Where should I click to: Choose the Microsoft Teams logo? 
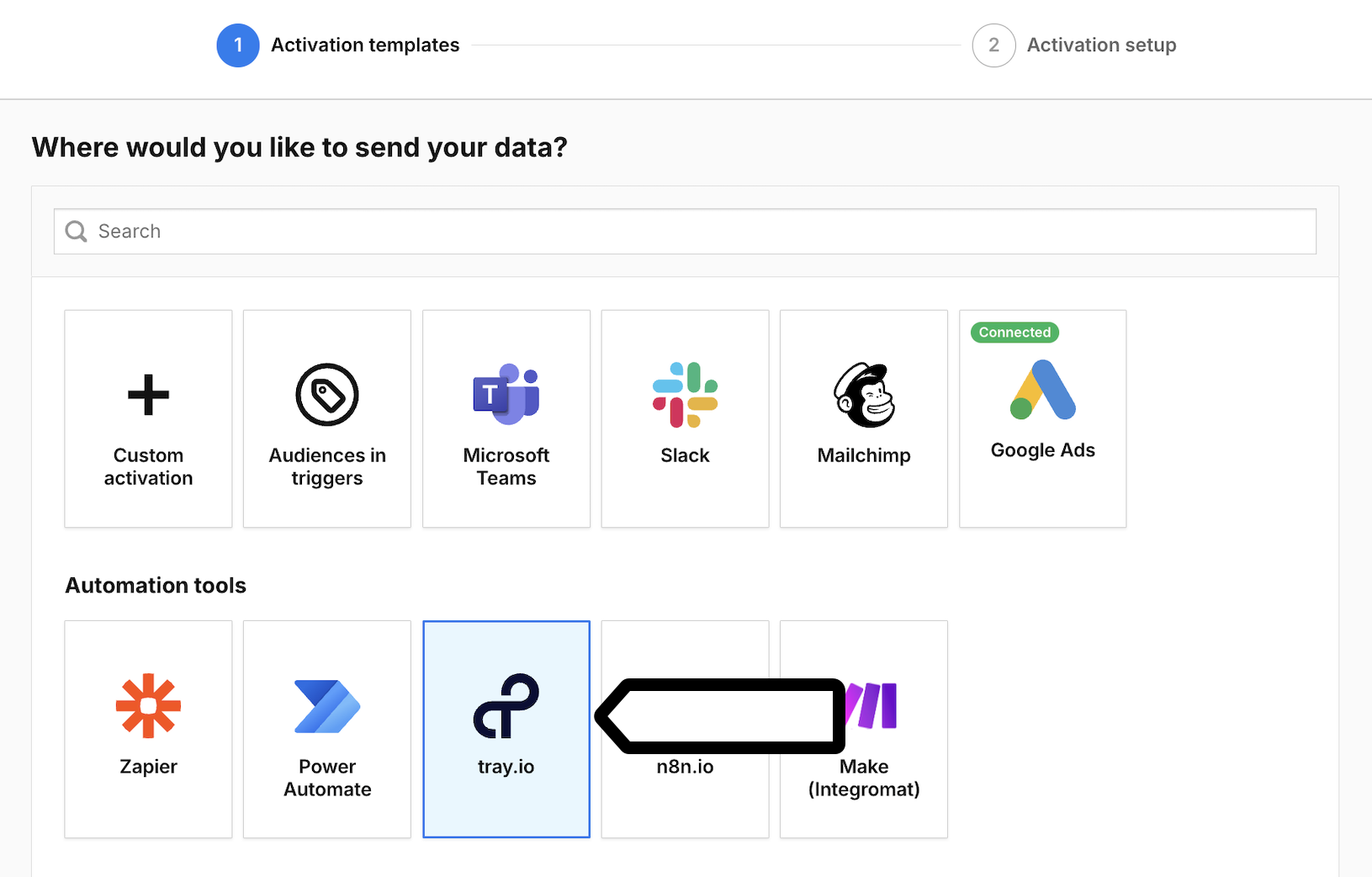[506, 394]
